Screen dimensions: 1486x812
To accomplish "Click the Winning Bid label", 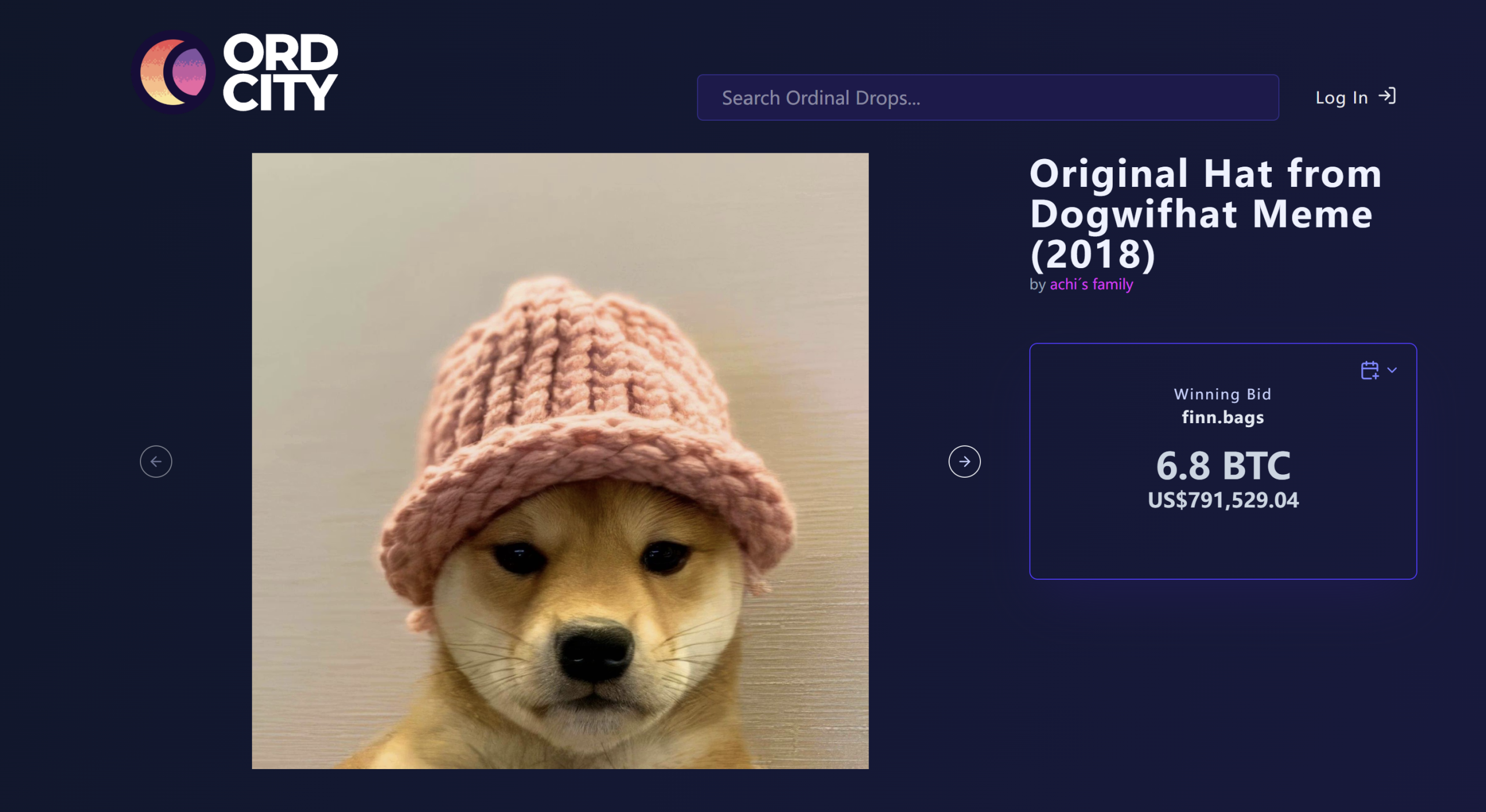I will 1222,395.
